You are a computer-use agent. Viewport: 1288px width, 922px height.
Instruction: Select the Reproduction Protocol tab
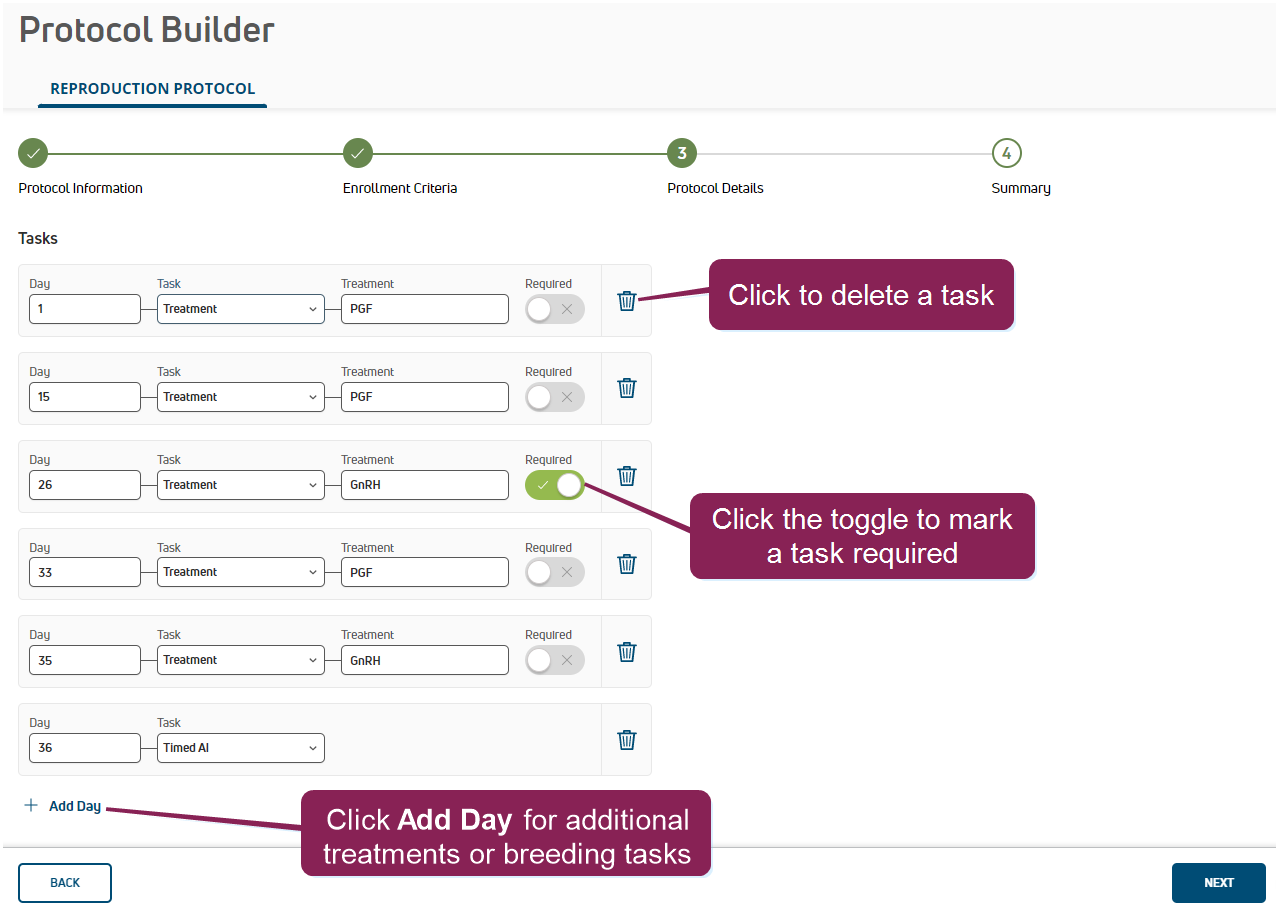coord(153,89)
